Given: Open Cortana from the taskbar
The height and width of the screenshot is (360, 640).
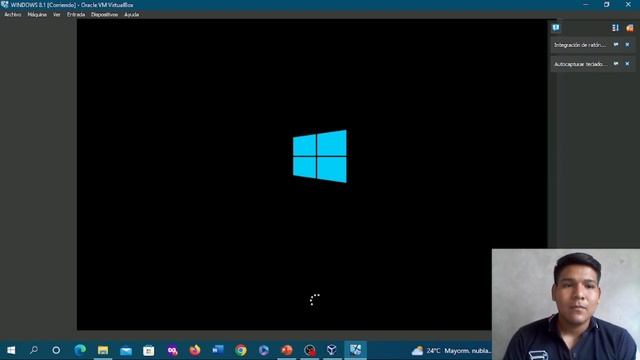Looking at the screenshot, I should pyautogui.click(x=56, y=350).
